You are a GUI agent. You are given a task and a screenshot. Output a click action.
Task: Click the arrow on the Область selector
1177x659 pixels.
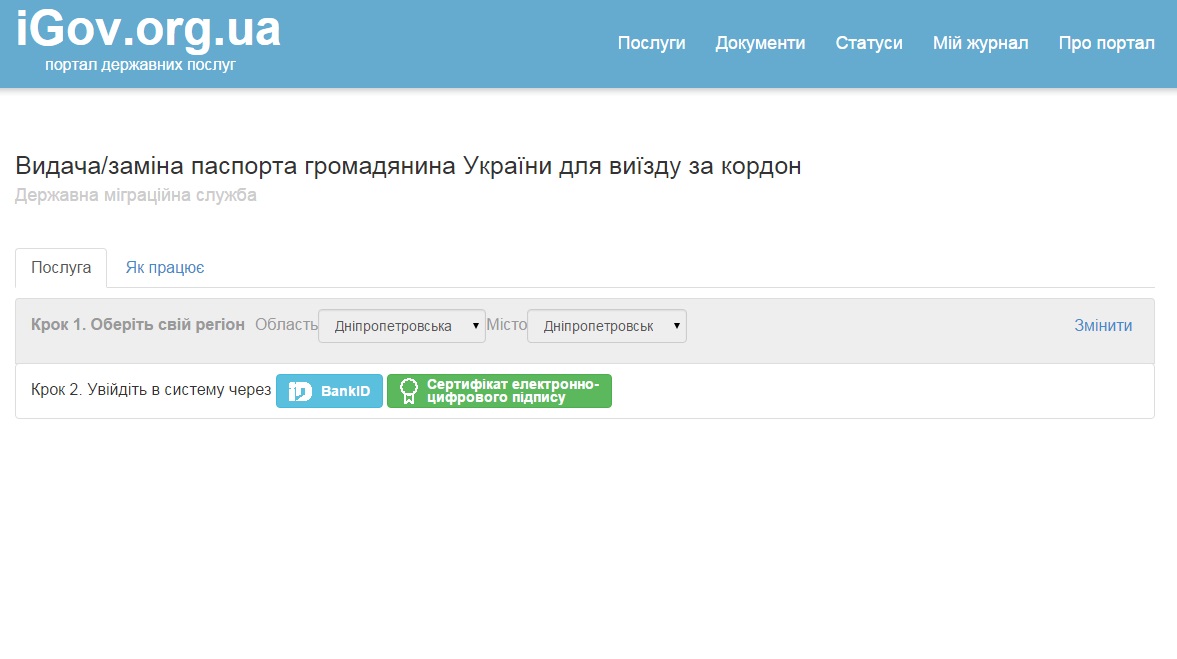(476, 326)
